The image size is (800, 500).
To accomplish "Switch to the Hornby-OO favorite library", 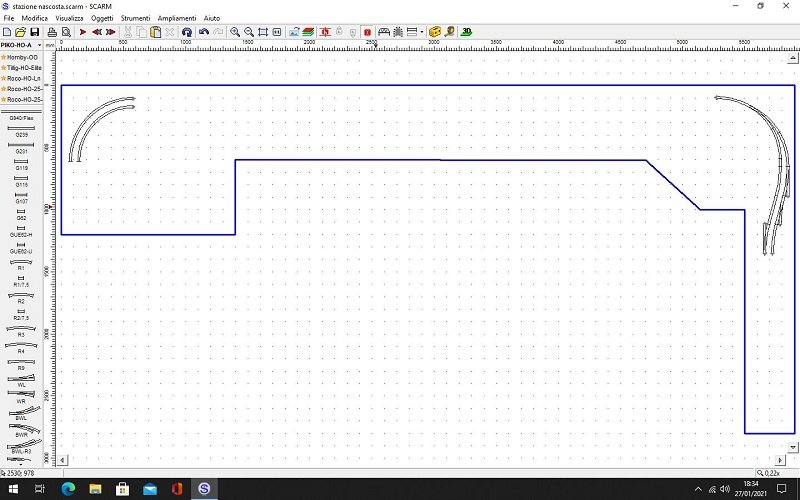I will (x=22, y=57).
